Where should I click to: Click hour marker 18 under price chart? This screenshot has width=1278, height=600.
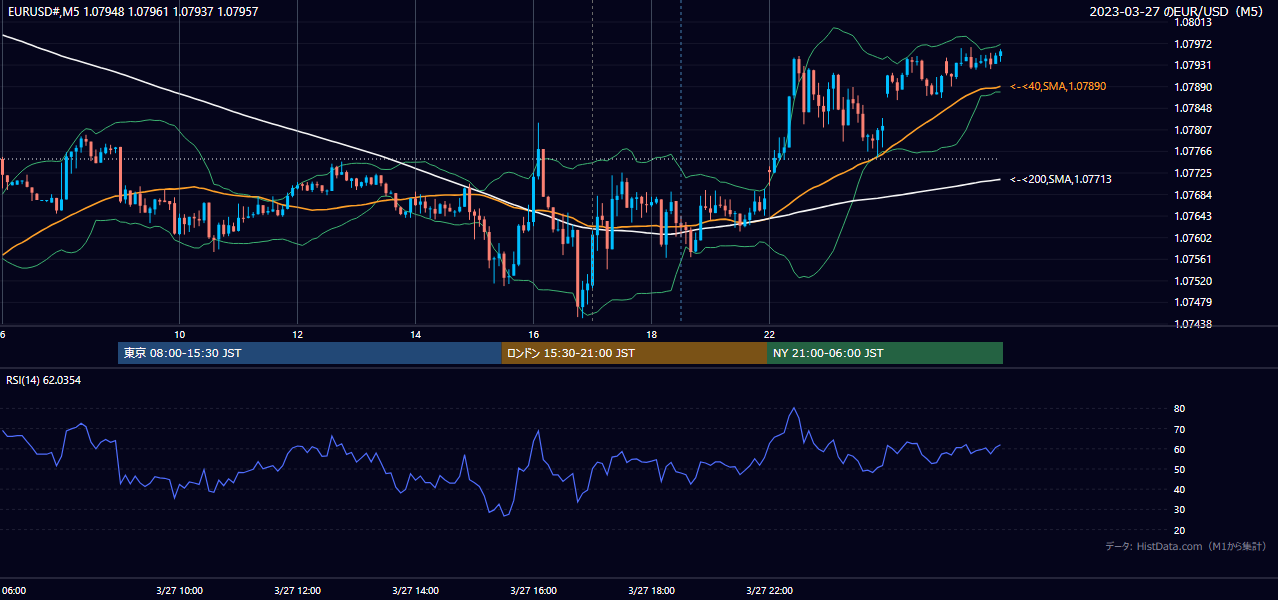651,334
